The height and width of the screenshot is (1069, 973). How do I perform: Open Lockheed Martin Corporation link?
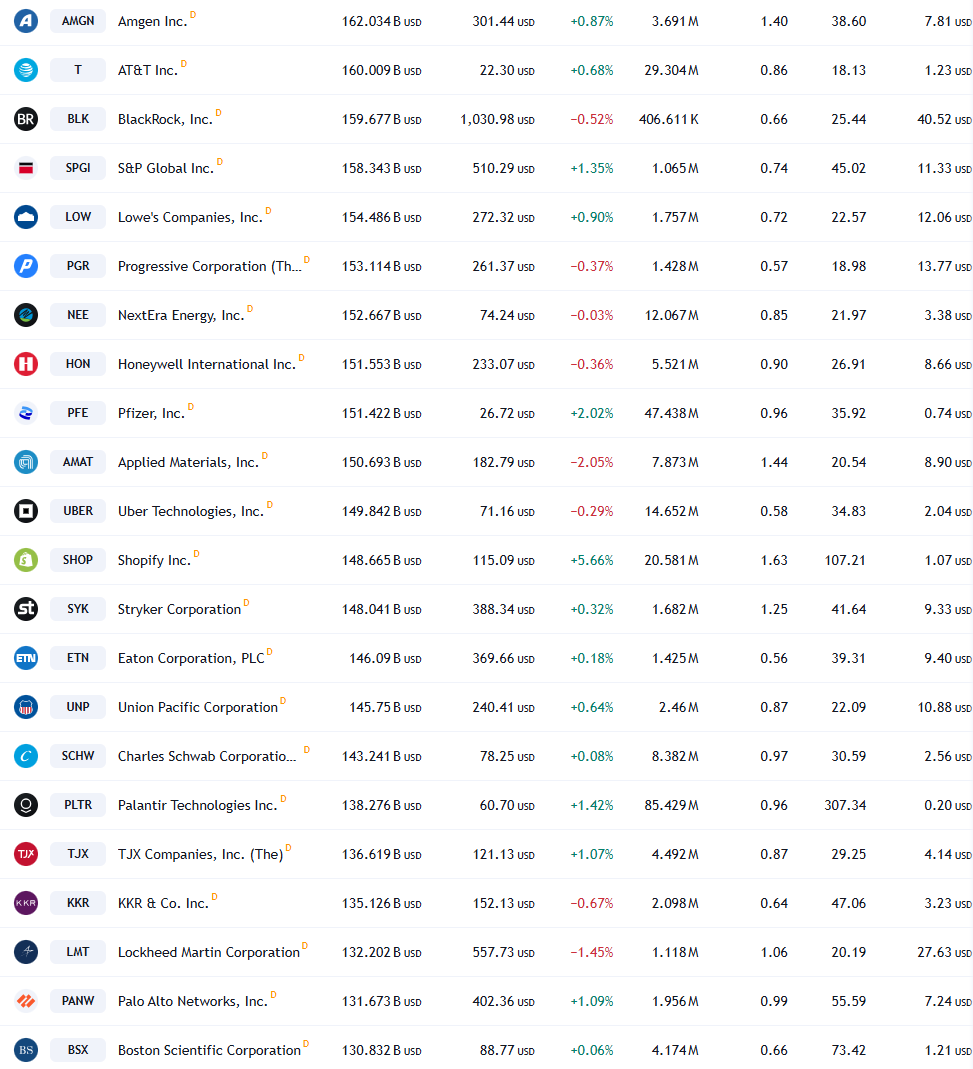pyautogui.click(x=209, y=952)
